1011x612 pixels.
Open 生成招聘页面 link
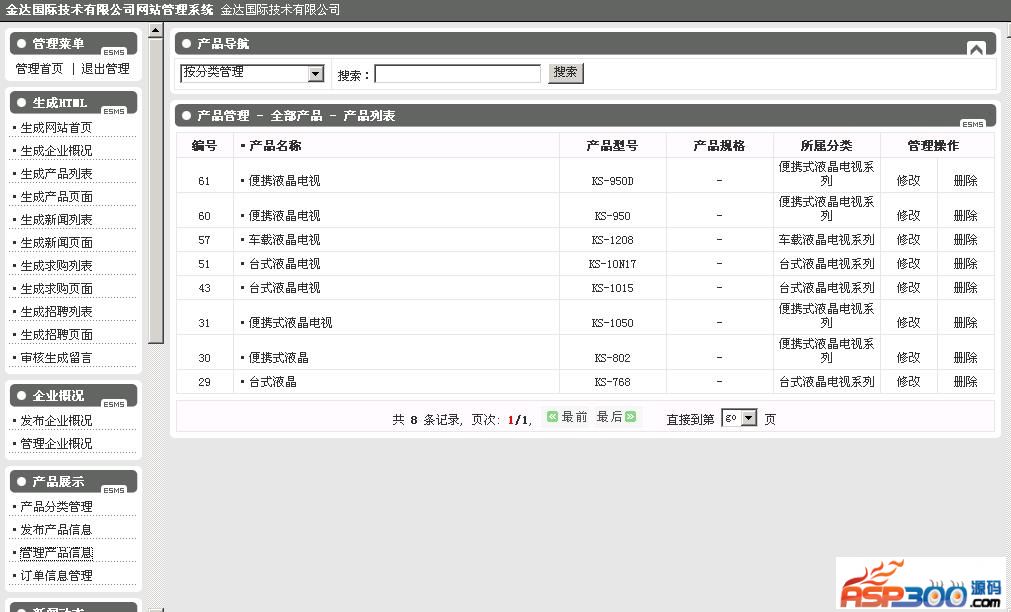coord(56,335)
